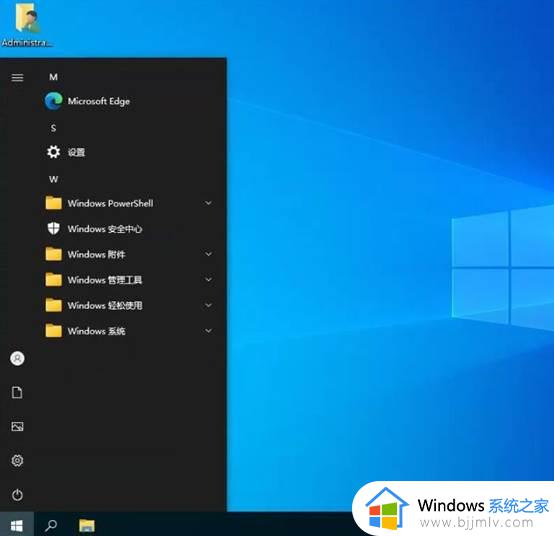Viewport: 554px width, 536px height.
Task: Expand the Windows 系统 chevron arrow
Action: pyautogui.click(x=208, y=330)
